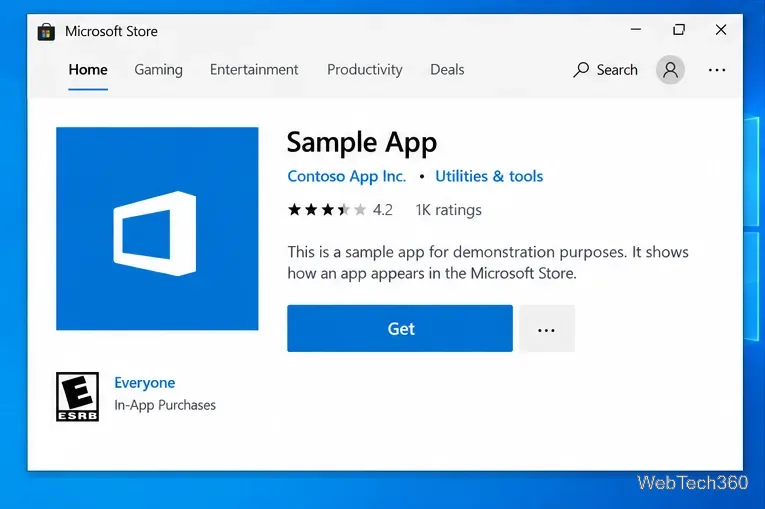The width and height of the screenshot is (765, 509).
Task: Open the Gaming tab
Action: pyautogui.click(x=159, y=70)
